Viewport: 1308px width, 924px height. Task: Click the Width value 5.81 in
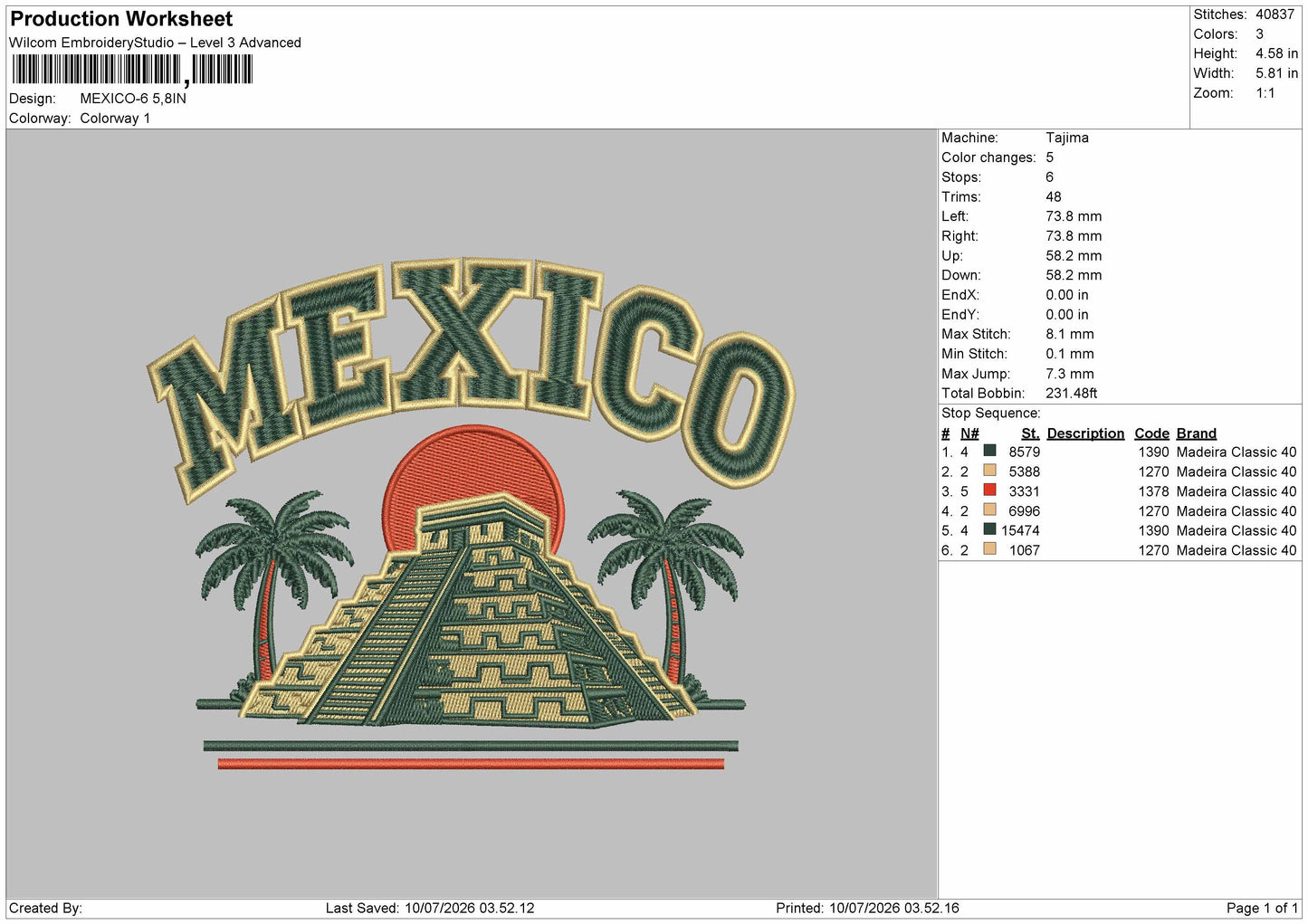click(1276, 73)
